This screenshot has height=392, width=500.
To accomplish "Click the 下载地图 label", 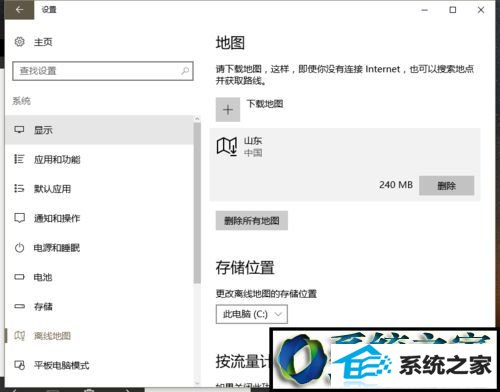I will coord(265,104).
